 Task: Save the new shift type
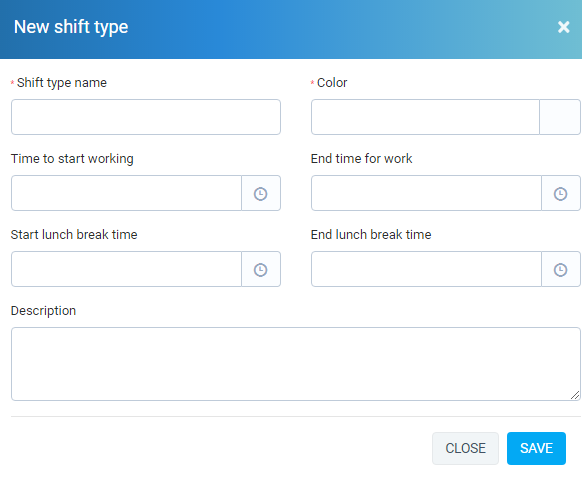click(x=536, y=448)
